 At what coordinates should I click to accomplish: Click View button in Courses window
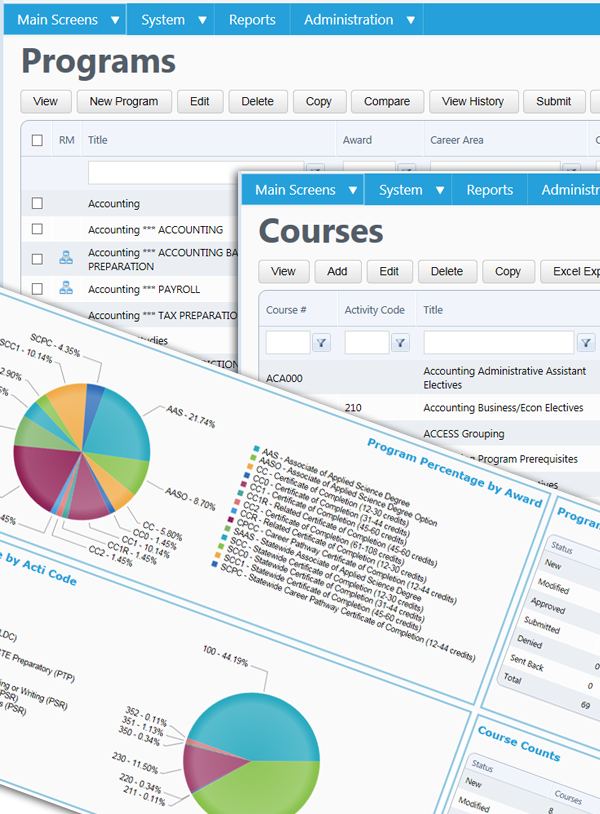[283, 272]
